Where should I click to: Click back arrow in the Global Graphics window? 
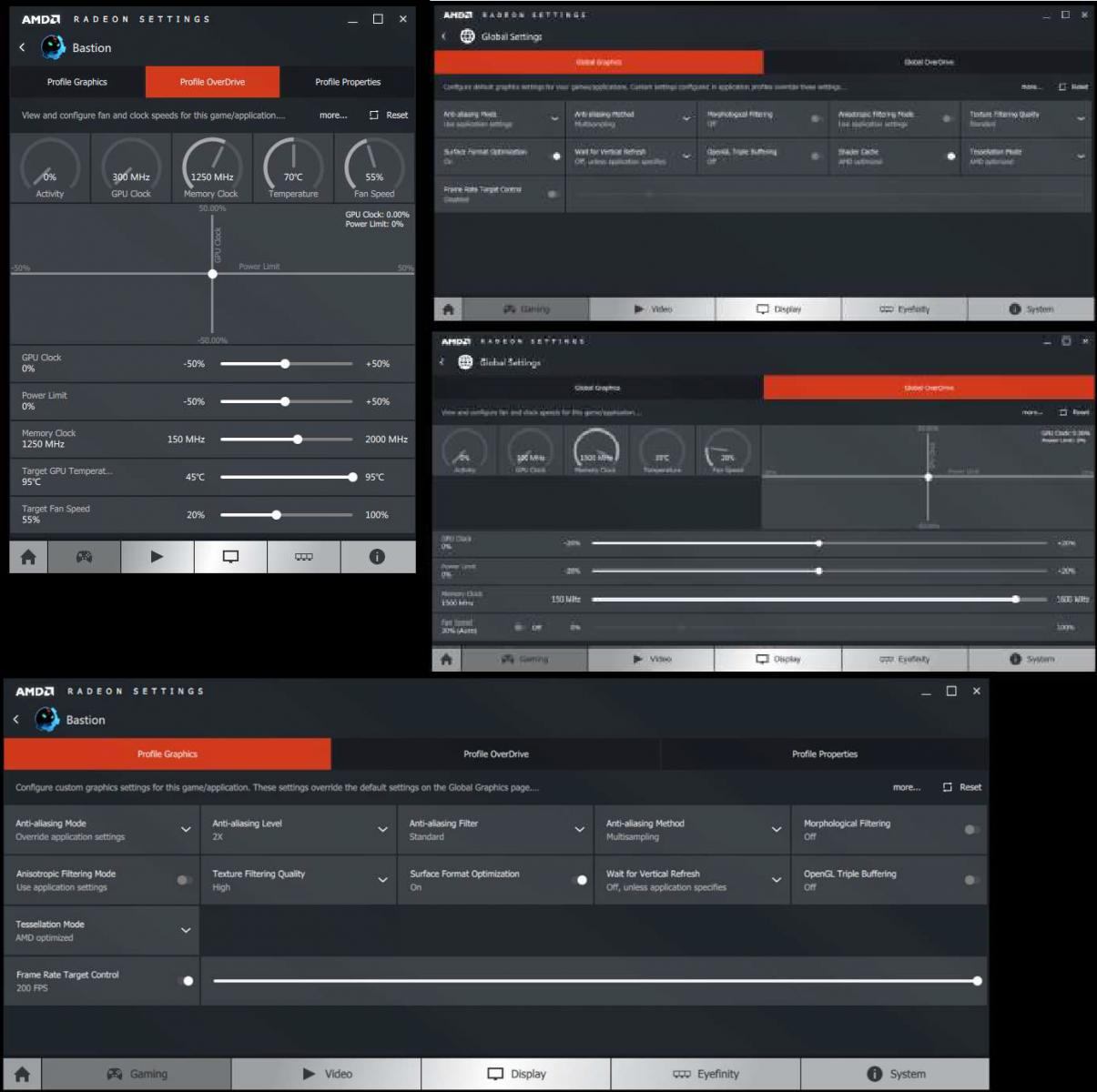click(x=443, y=36)
